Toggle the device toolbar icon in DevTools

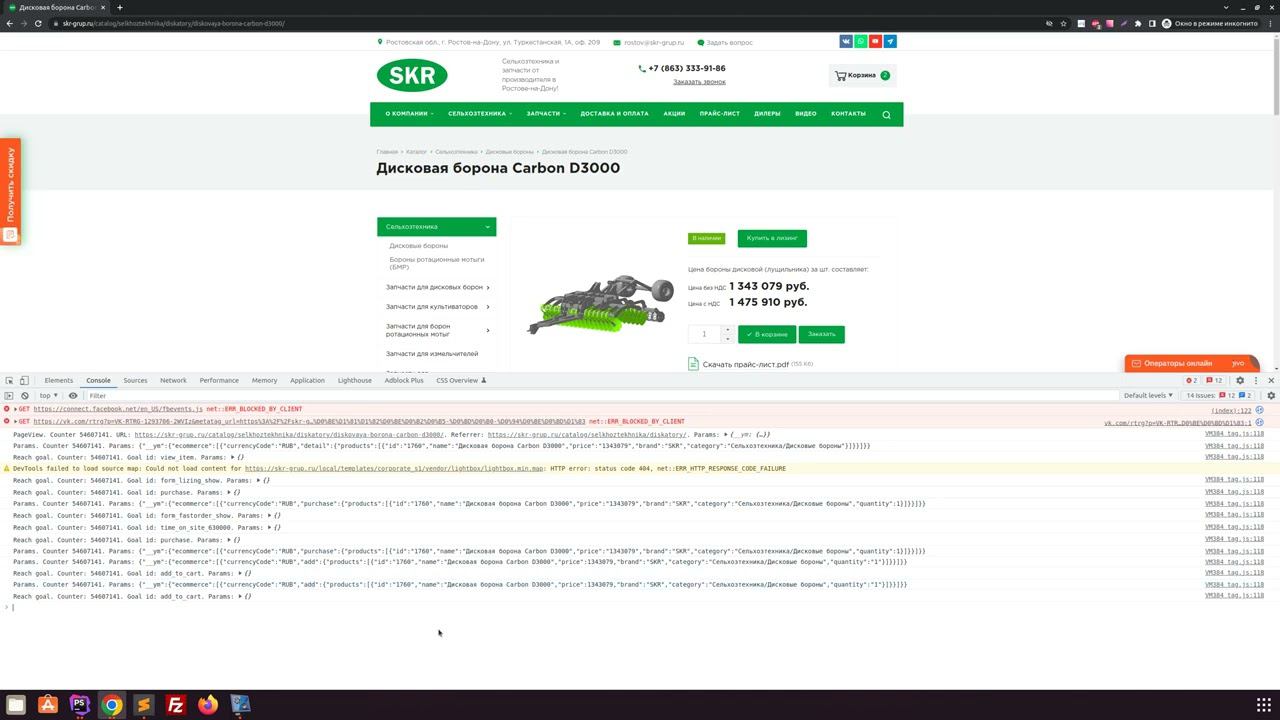[24, 380]
